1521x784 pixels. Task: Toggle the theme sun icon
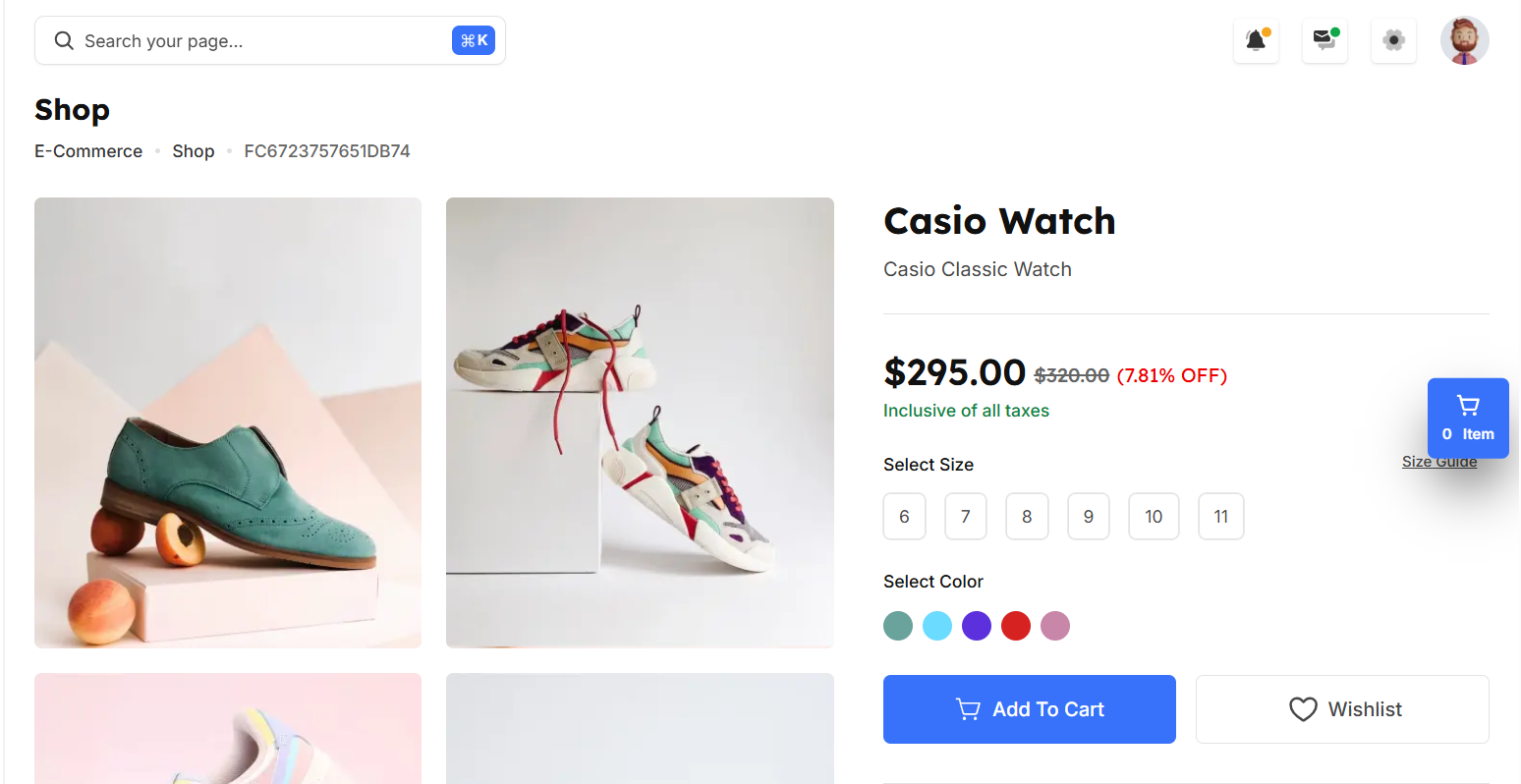tap(1393, 40)
